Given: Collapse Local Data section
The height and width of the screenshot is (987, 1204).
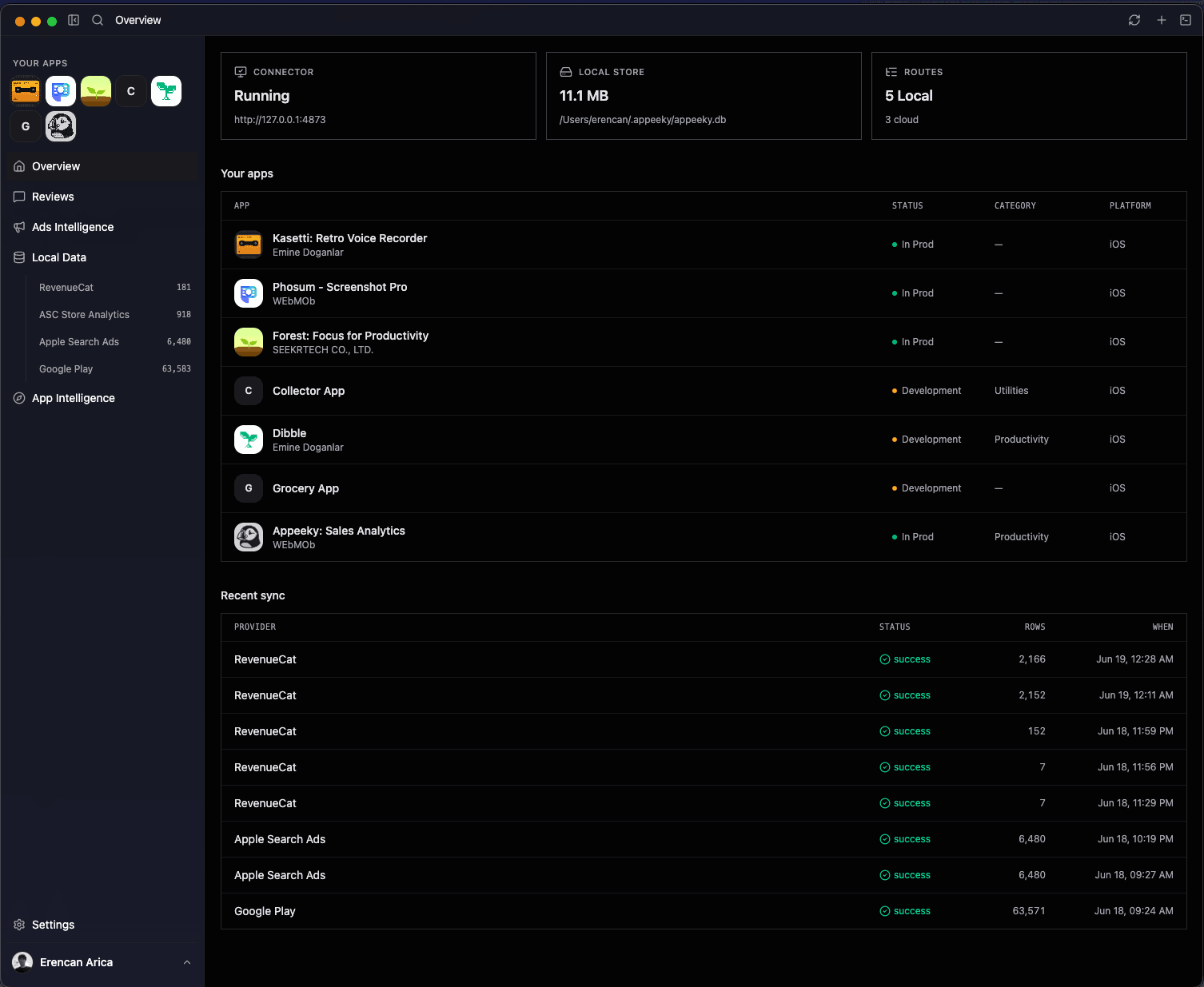Looking at the screenshot, I should point(102,257).
